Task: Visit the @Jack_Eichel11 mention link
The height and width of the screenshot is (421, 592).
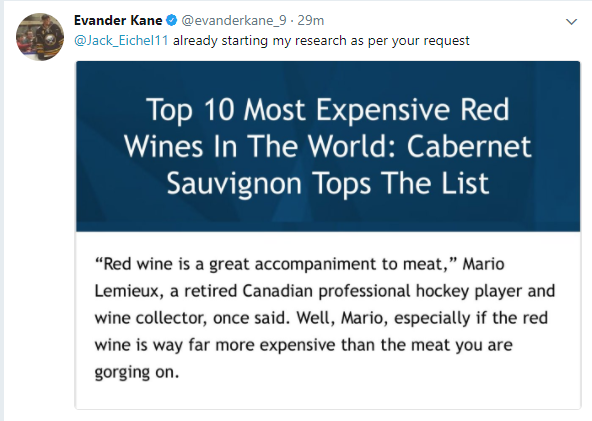Action: [121, 40]
